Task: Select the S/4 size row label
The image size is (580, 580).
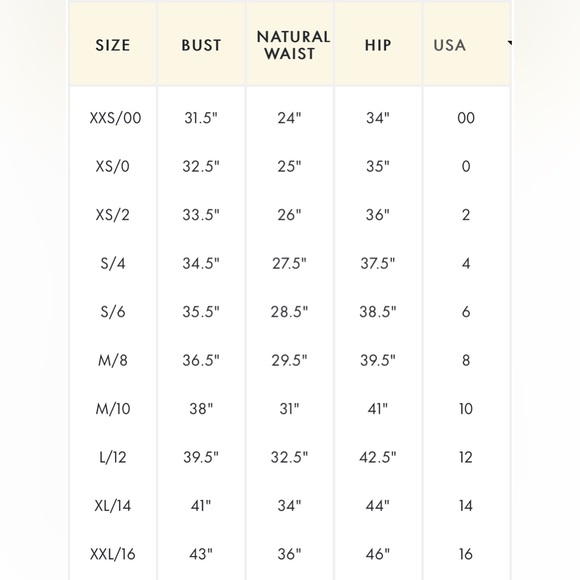Action: coord(113,263)
